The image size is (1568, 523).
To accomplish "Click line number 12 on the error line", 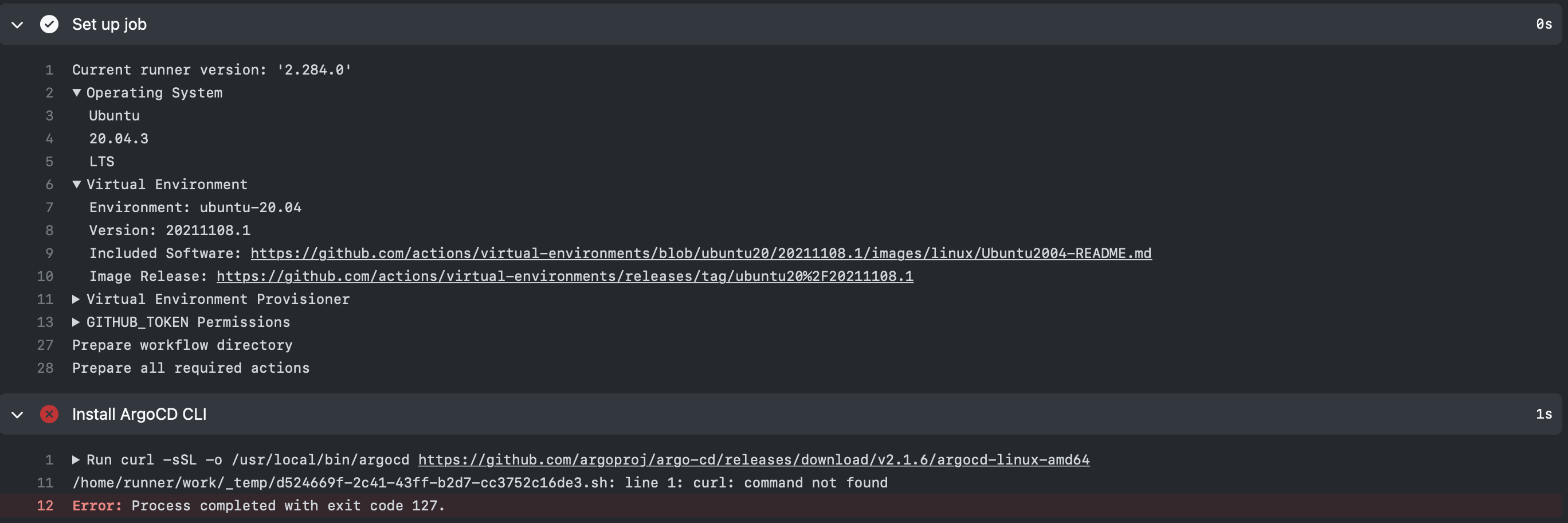I will point(45,505).
